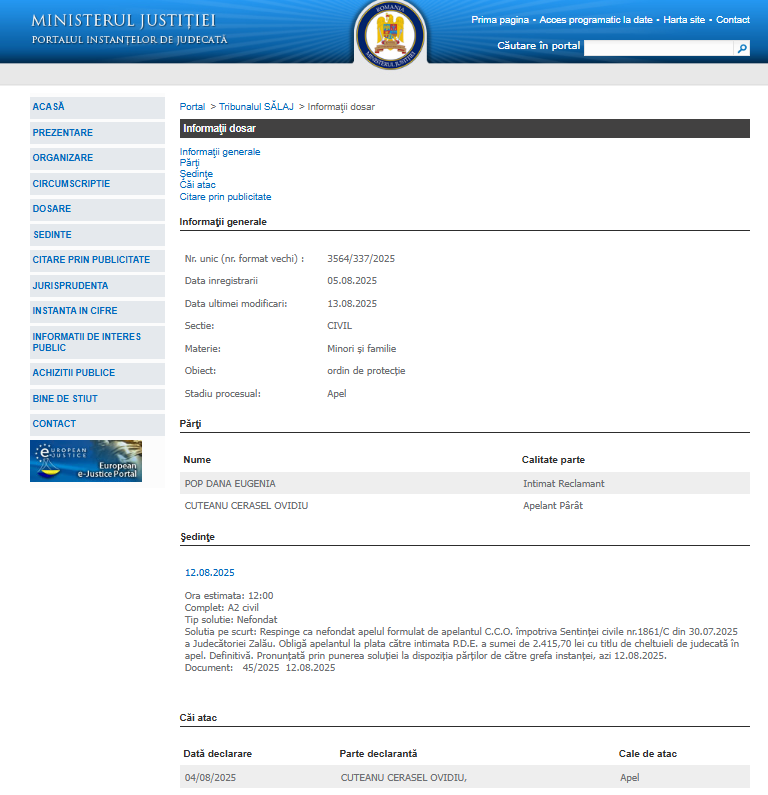This screenshot has width=768, height=795.
Task: Focus the Căutare în portal search field
Action: pos(659,48)
